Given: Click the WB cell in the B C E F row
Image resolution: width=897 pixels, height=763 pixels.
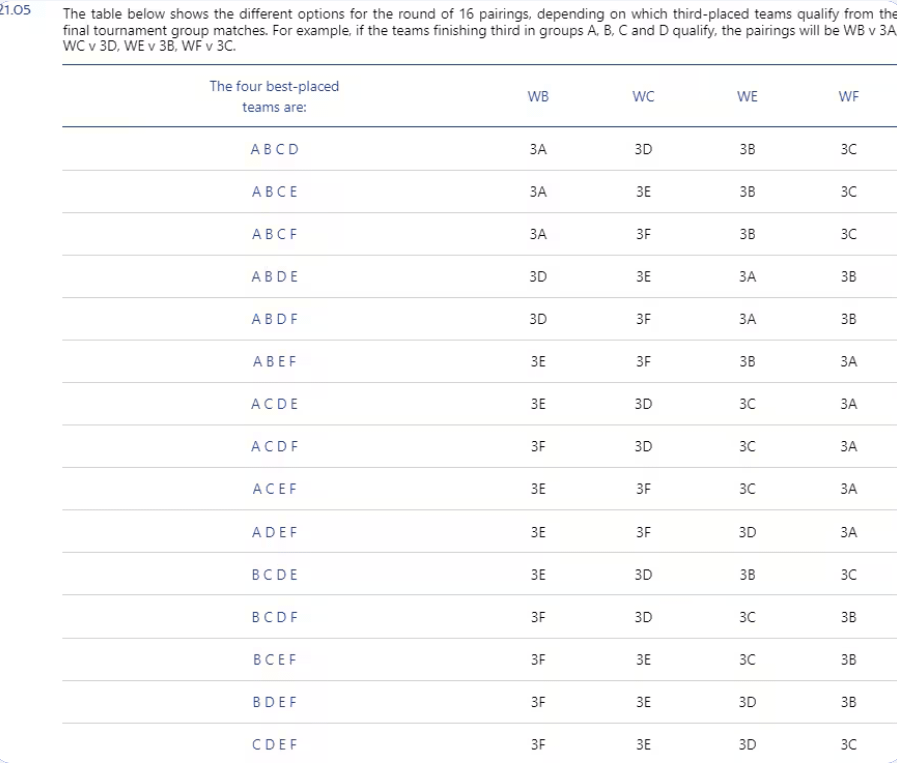Looking at the screenshot, I should pos(538,660).
